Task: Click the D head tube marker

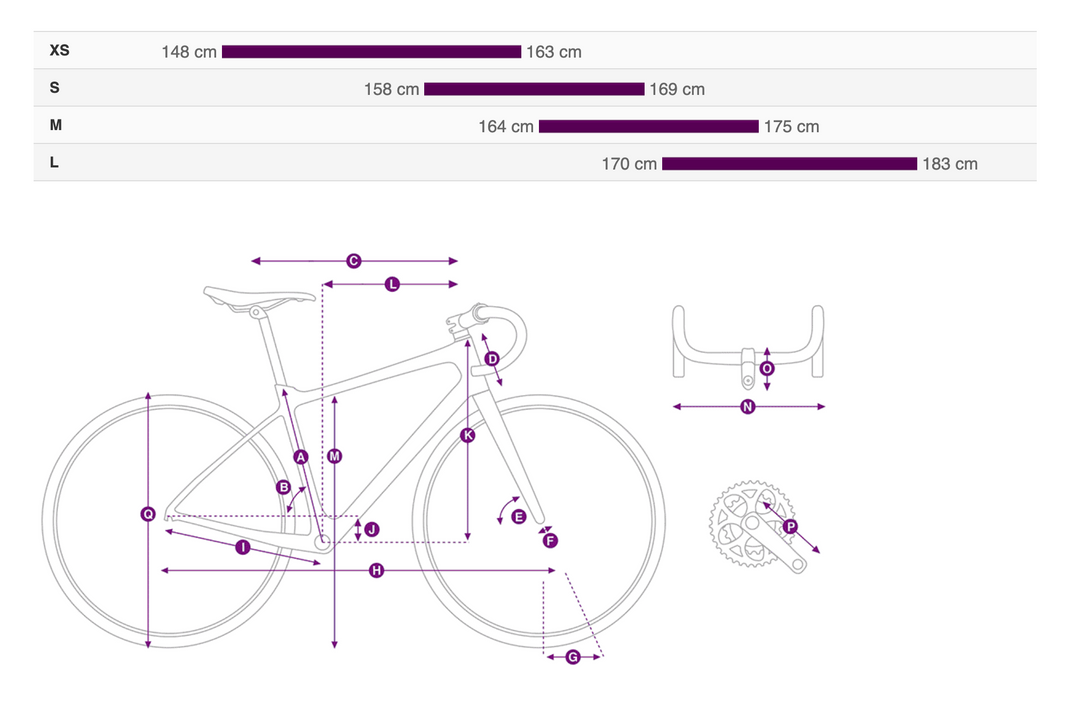Action: [x=492, y=359]
